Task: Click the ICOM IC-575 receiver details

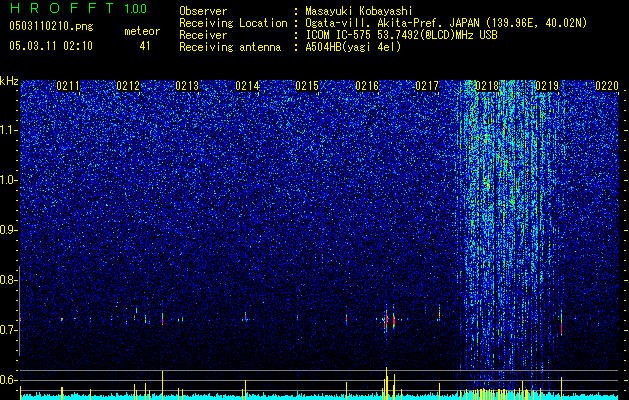Action: (401, 35)
